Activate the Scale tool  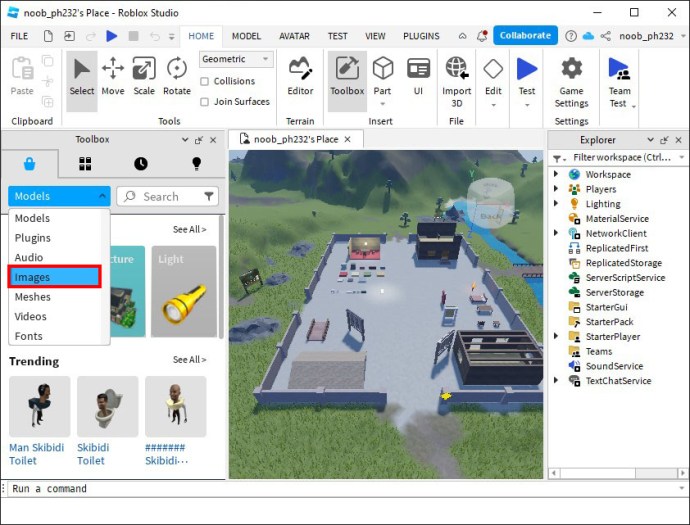[x=144, y=76]
